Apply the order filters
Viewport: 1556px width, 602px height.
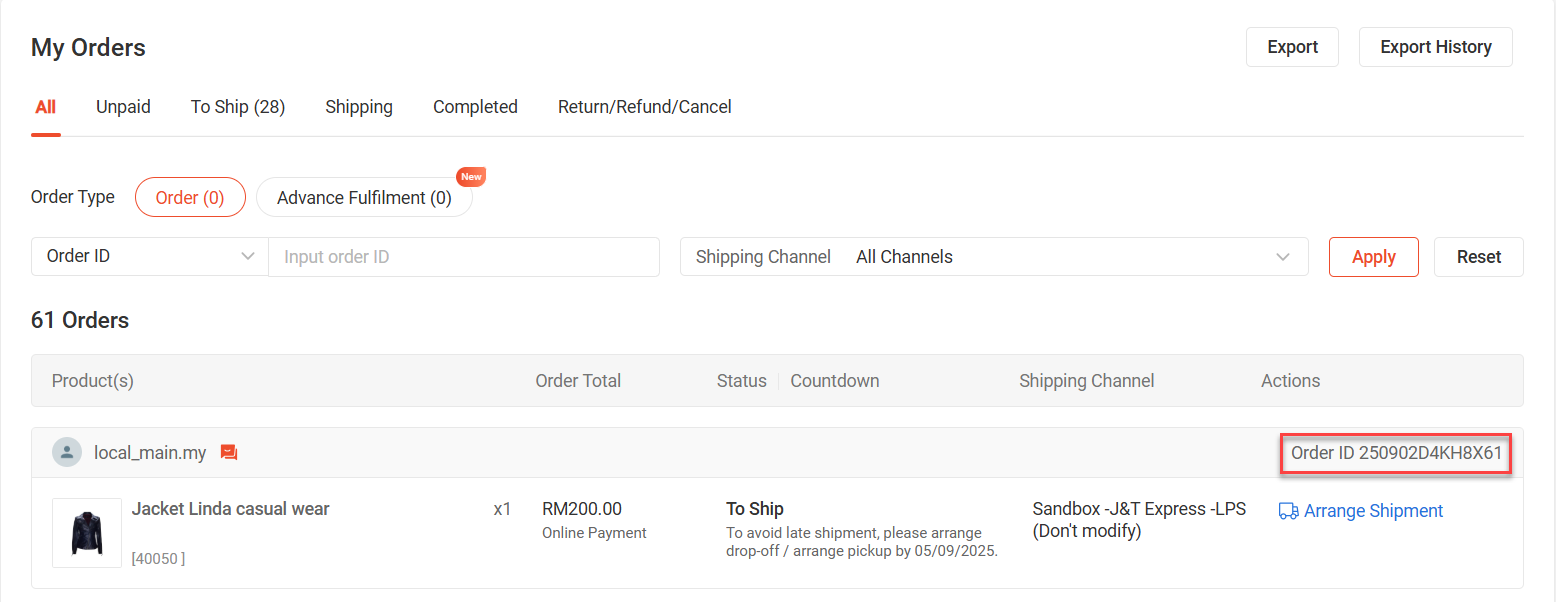[1373, 257]
